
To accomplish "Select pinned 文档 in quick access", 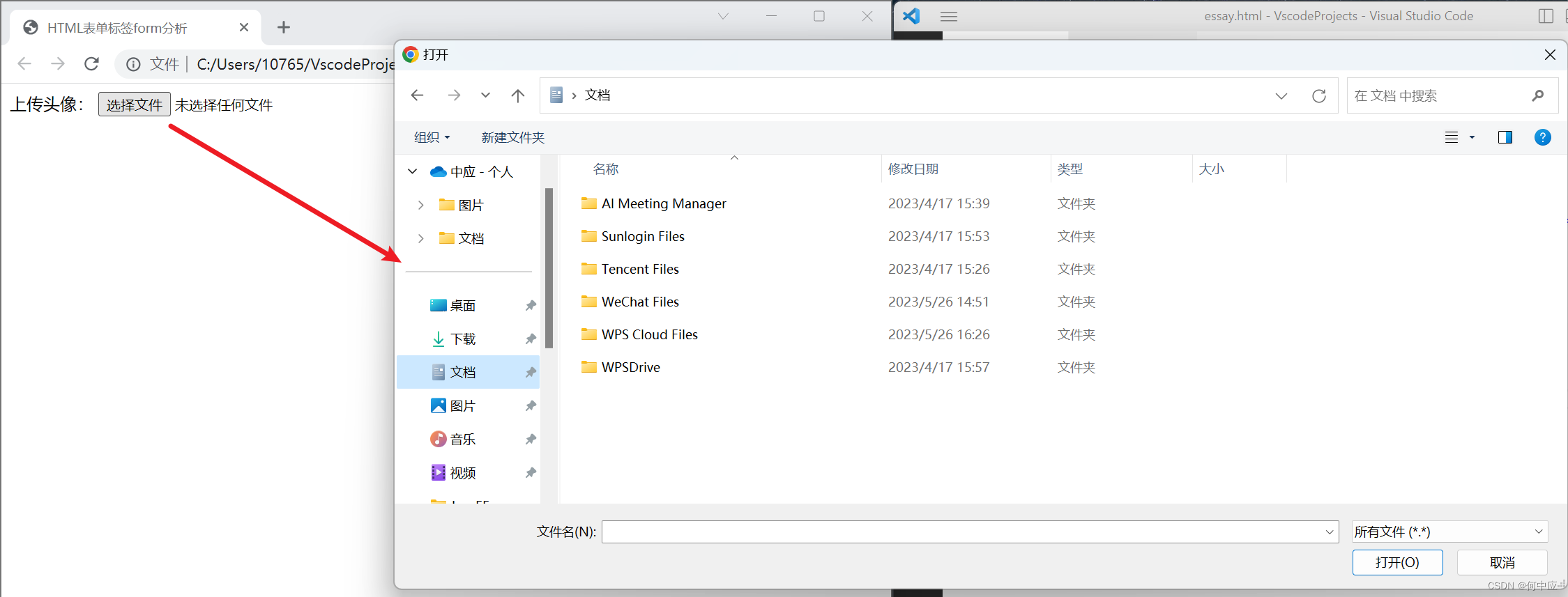I will (468, 372).
